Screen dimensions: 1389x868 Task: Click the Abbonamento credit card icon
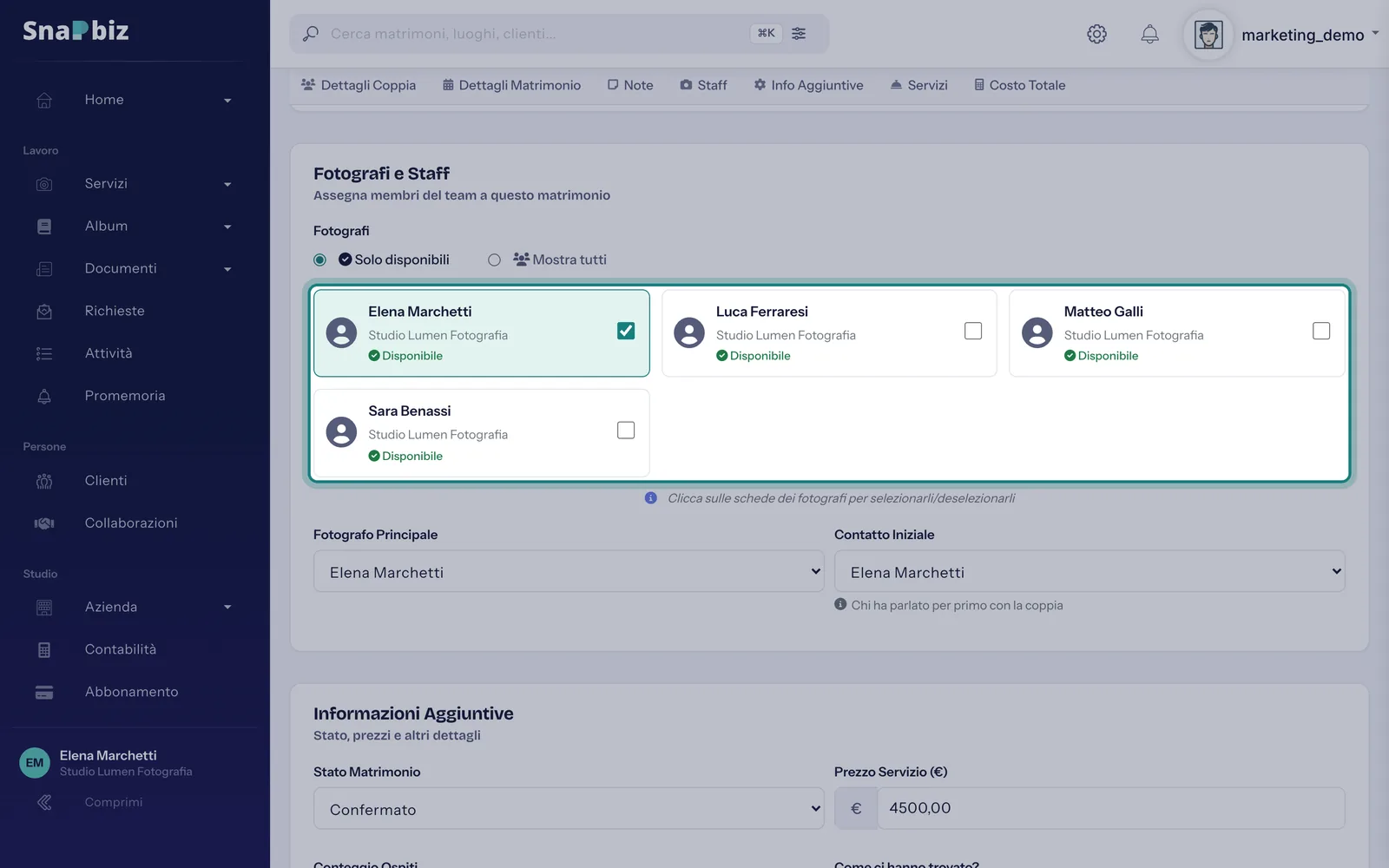44,693
